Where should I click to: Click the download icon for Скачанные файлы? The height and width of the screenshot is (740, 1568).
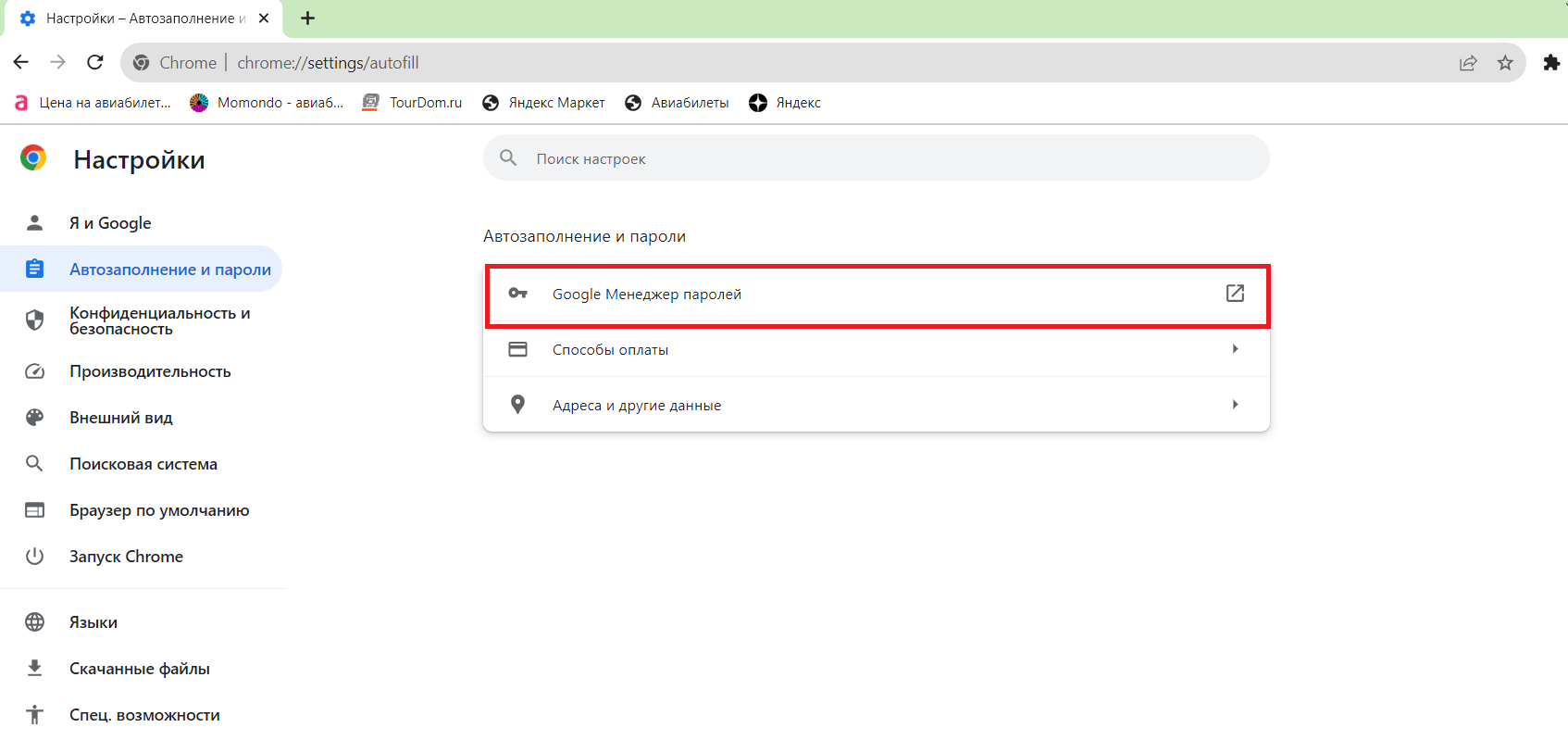click(34, 668)
